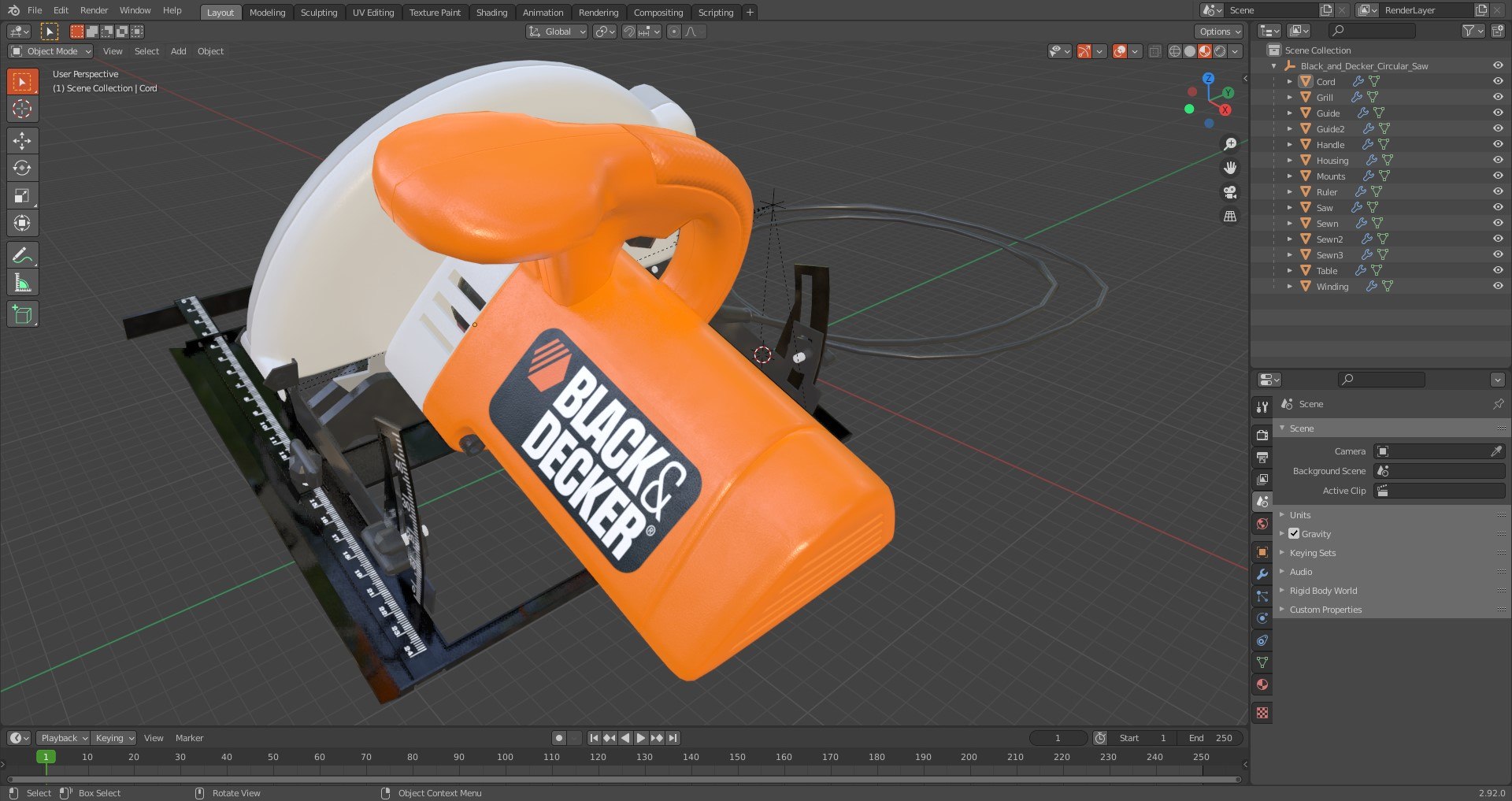Play the animation in reverse
The width and height of the screenshot is (1512, 801).
625,738
